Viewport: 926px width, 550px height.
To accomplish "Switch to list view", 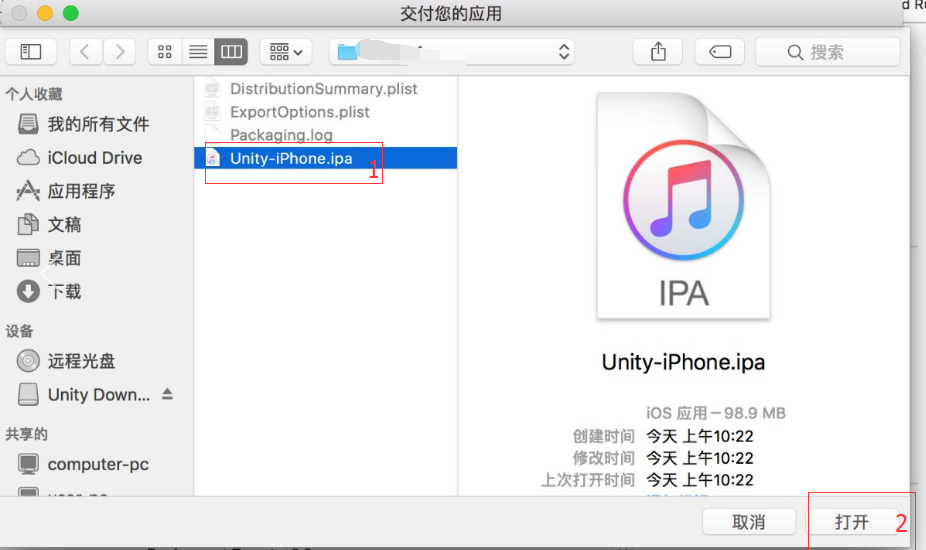I will click(x=198, y=52).
